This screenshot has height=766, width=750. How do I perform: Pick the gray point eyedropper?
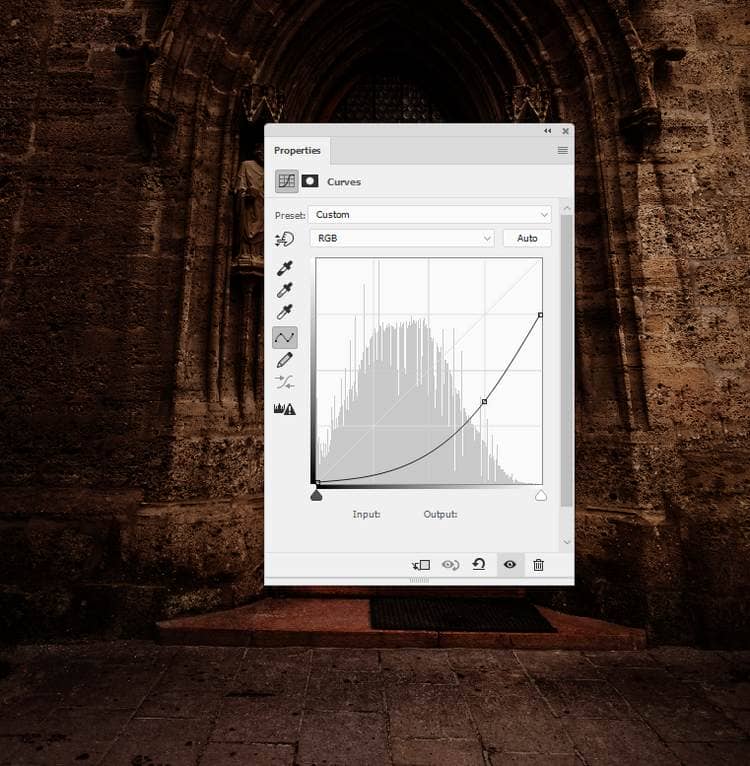284,290
